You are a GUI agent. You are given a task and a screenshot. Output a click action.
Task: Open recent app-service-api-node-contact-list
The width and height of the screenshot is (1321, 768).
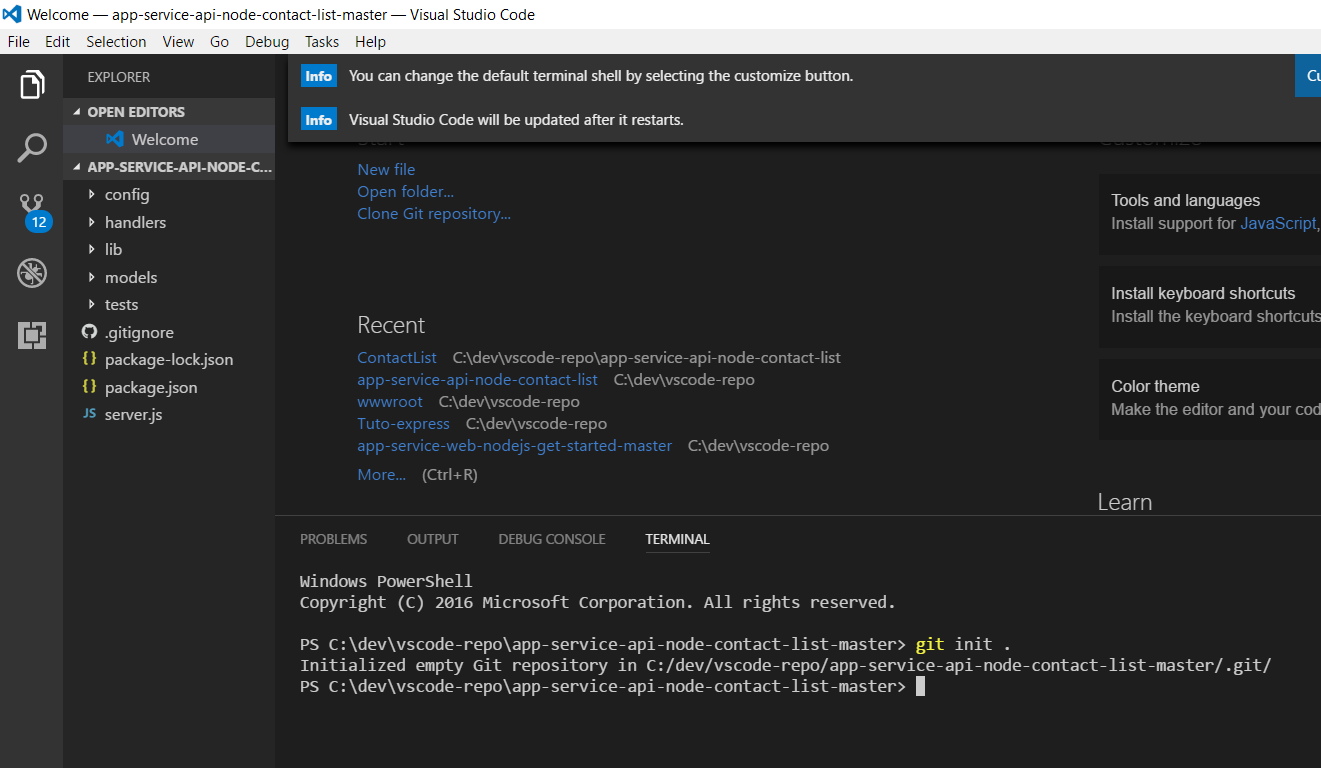(477, 380)
